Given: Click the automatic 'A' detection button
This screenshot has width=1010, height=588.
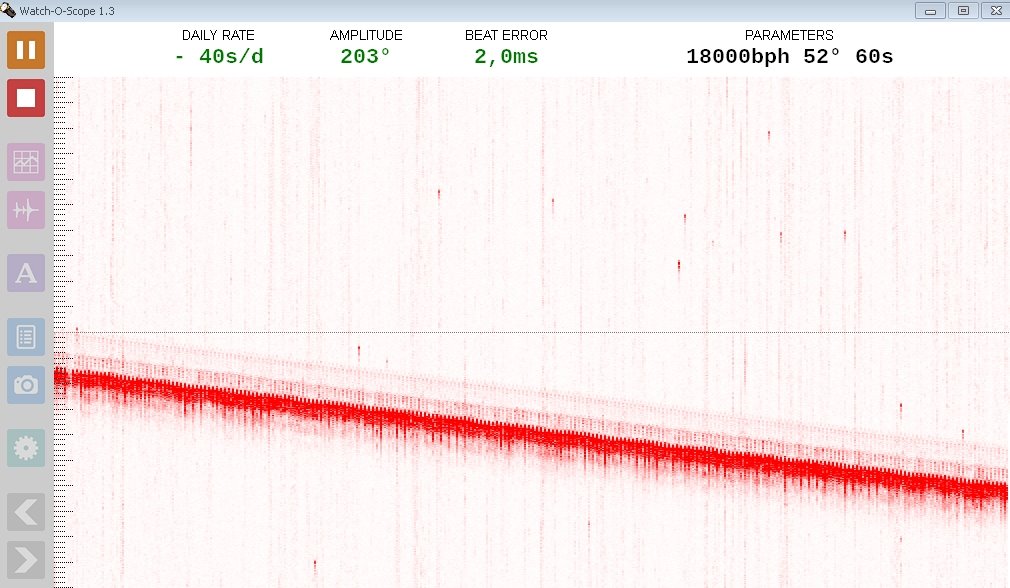Looking at the screenshot, I should coord(26,273).
